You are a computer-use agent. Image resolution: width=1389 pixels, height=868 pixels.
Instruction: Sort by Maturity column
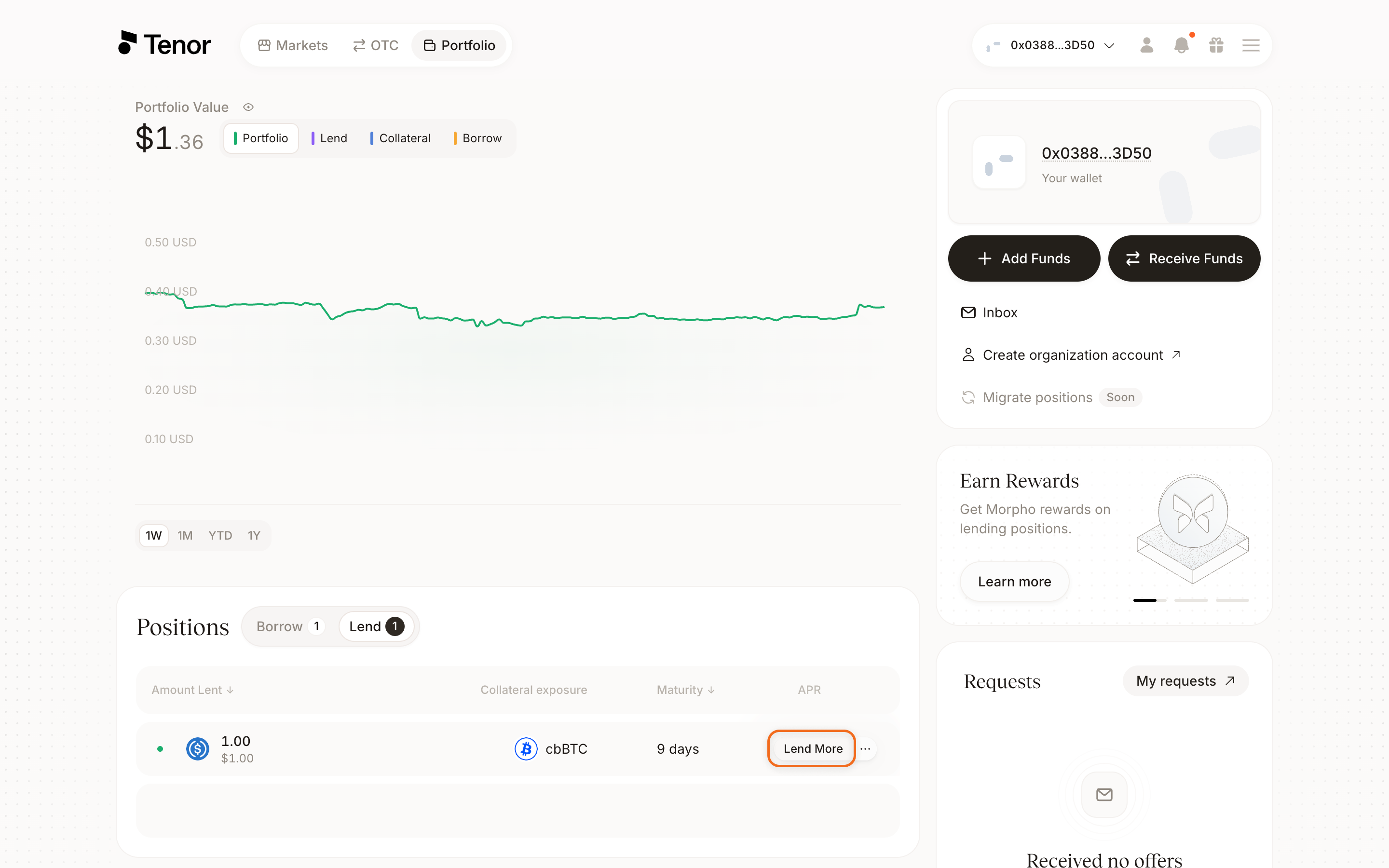tap(686, 690)
